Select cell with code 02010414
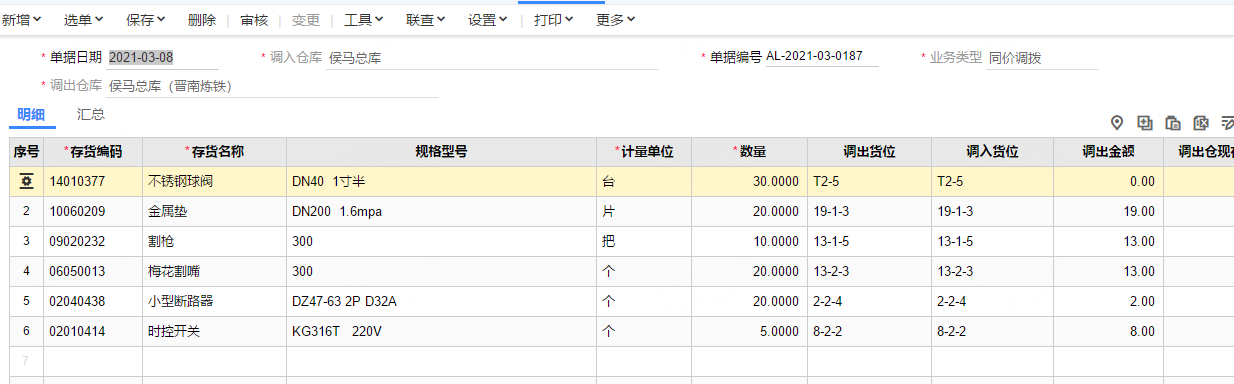1234x384 pixels. [x=93, y=332]
